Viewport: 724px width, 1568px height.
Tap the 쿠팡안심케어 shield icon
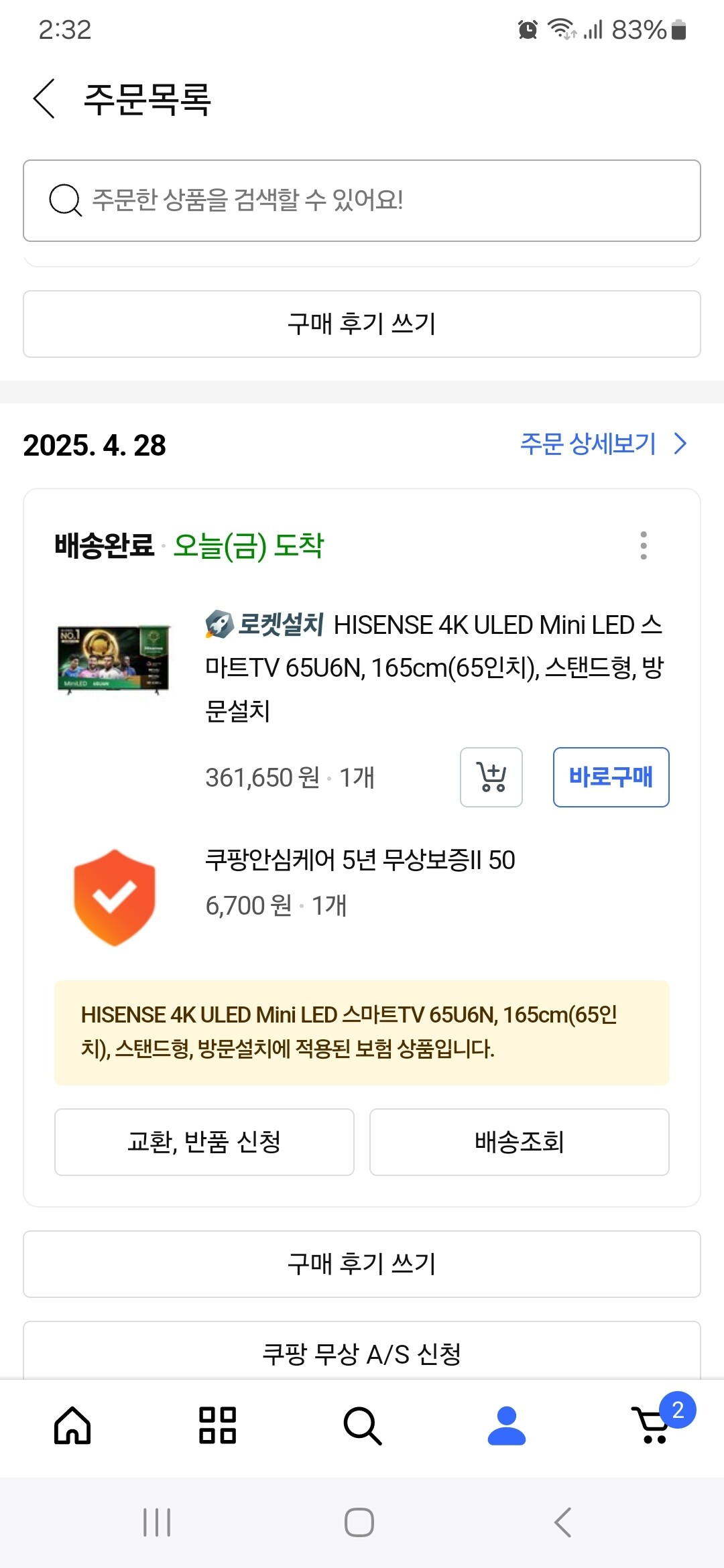(115, 898)
